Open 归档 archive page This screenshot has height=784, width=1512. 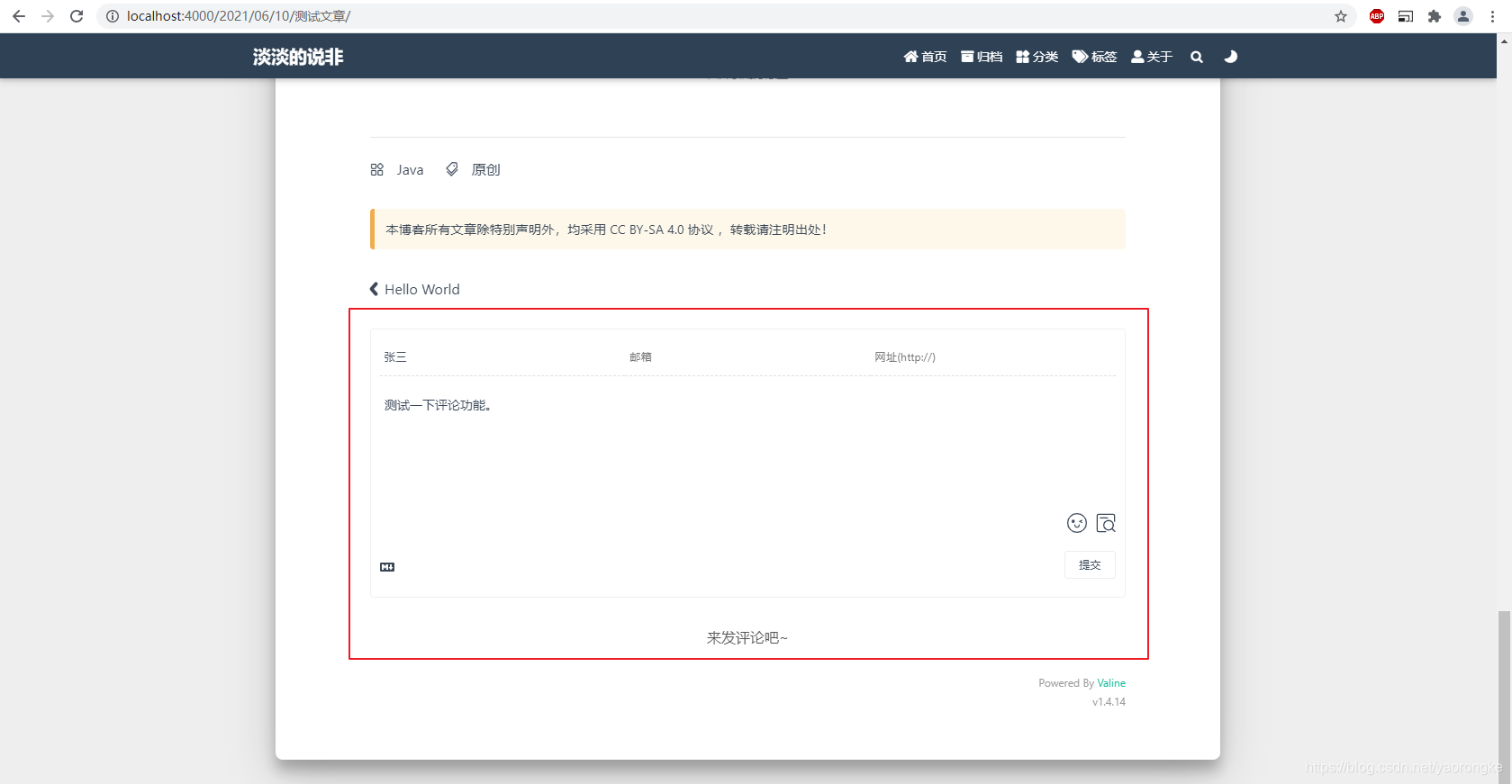coord(982,57)
